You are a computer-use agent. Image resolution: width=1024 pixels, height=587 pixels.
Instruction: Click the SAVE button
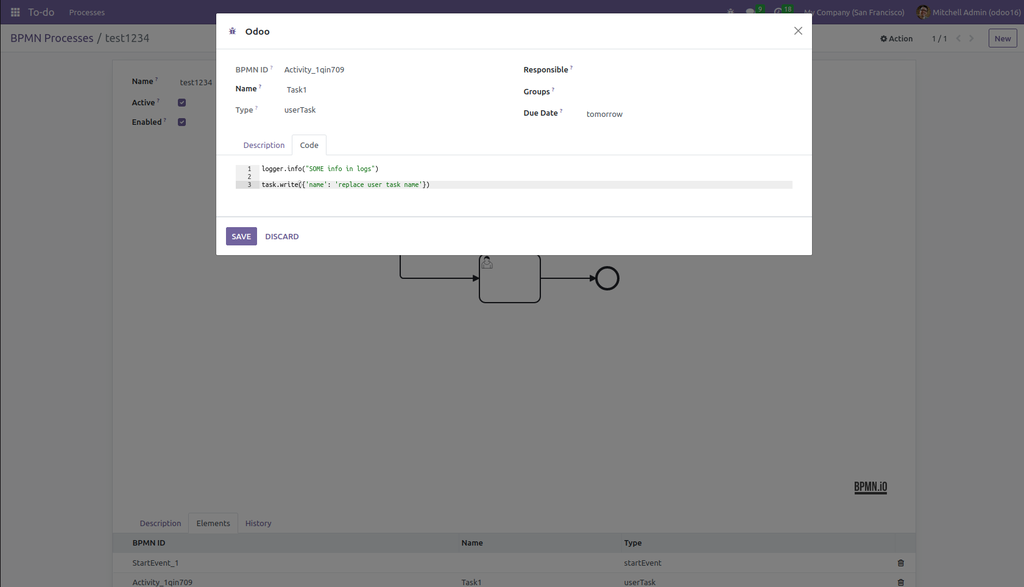(241, 236)
